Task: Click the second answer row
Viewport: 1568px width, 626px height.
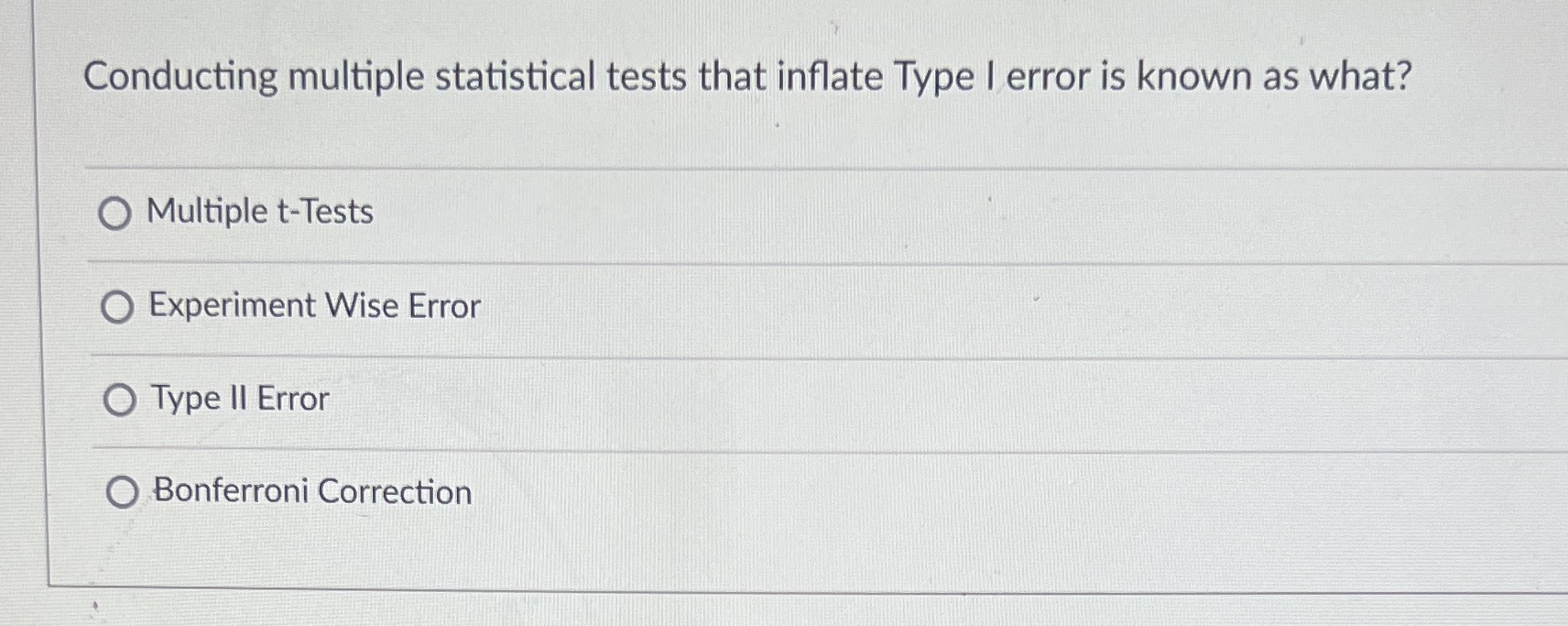Action: click(641, 307)
